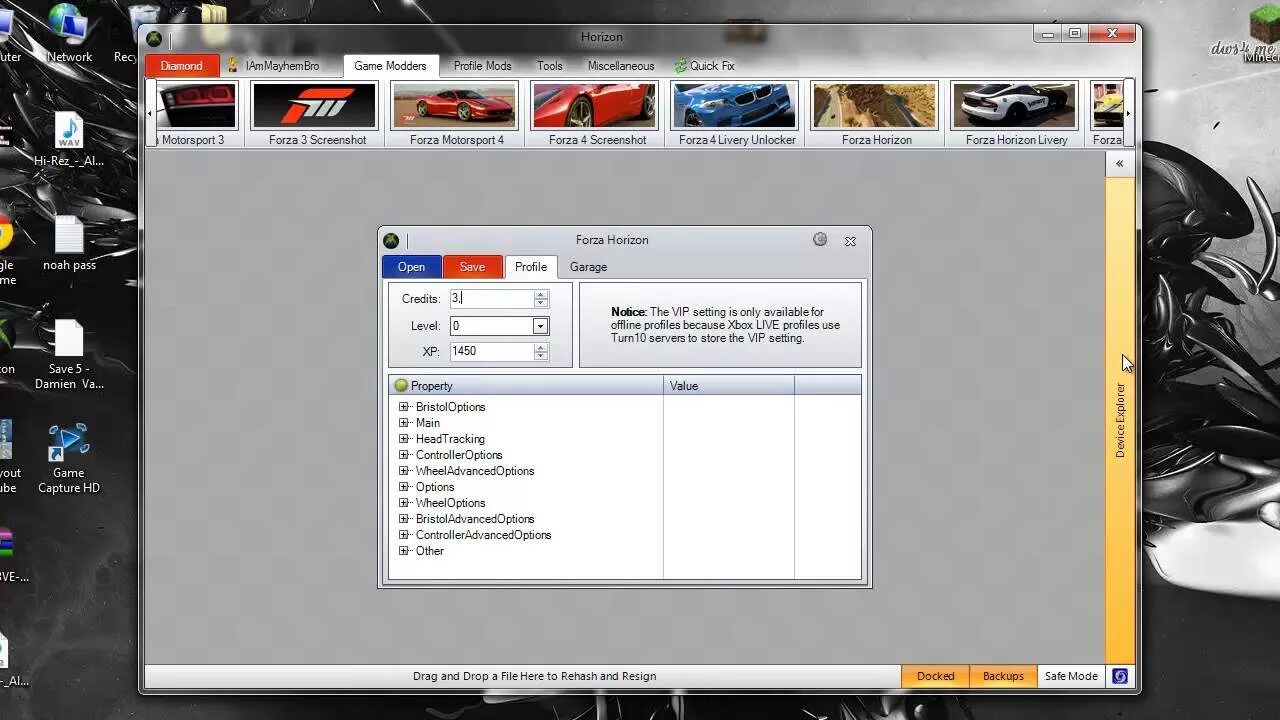This screenshot has width=1280, height=720.
Task: Open the Quick Fix tab
Action: tap(704, 66)
